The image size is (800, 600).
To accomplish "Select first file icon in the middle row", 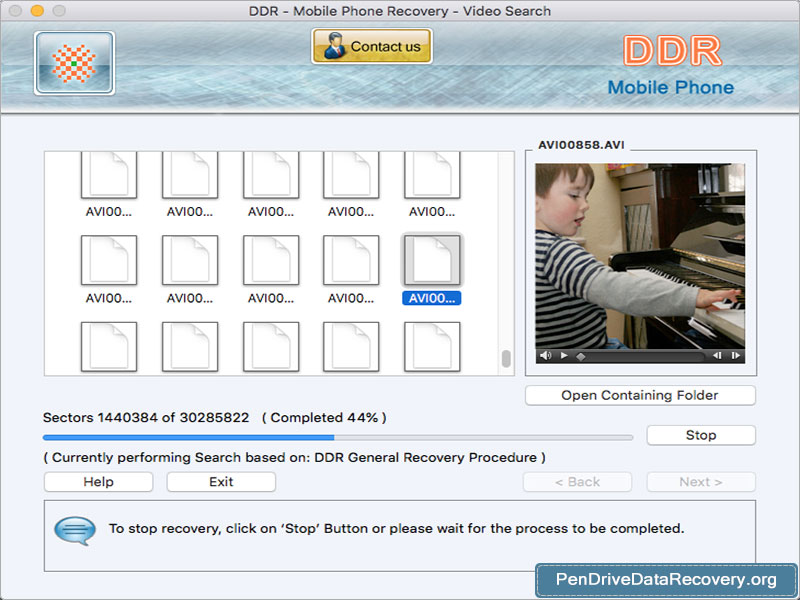I will pyautogui.click(x=109, y=260).
